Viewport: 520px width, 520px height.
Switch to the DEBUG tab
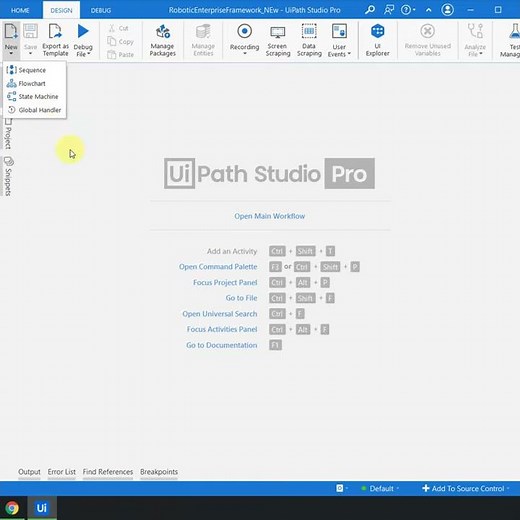coord(101,10)
